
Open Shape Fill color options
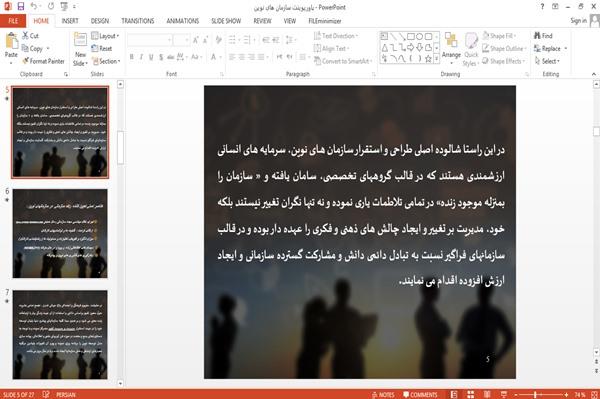499,36
